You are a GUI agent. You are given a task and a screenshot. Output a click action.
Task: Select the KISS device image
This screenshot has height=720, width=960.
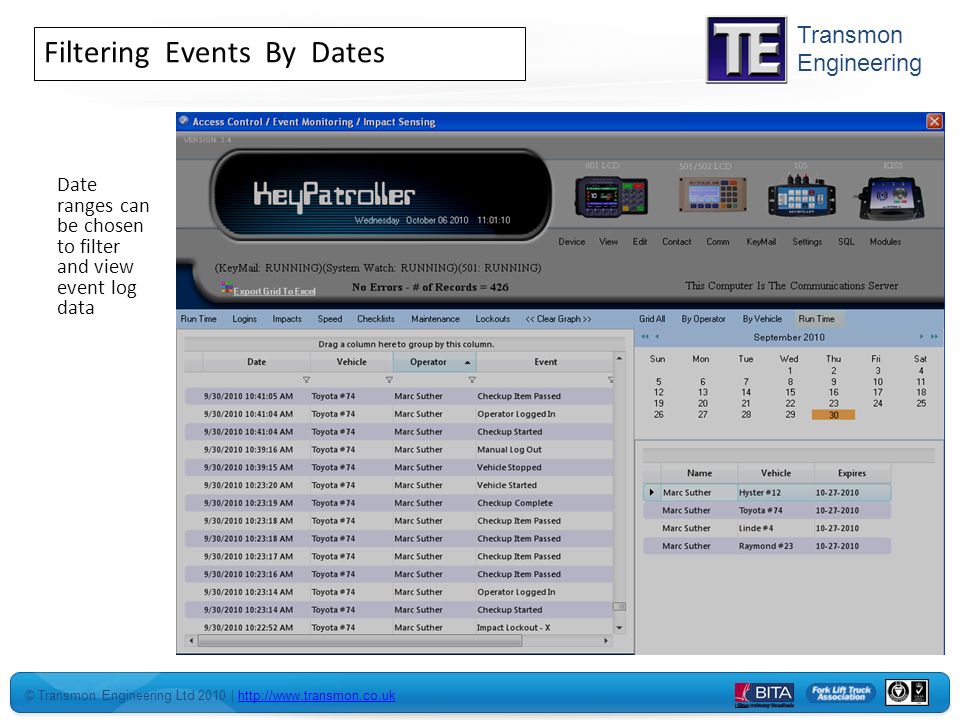pos(893,198)
